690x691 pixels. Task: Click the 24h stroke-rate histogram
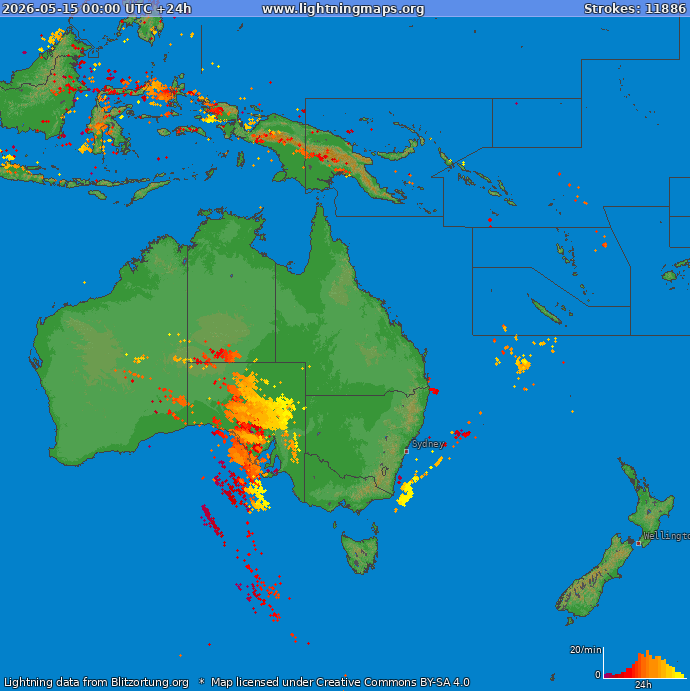tap(645, 664)
